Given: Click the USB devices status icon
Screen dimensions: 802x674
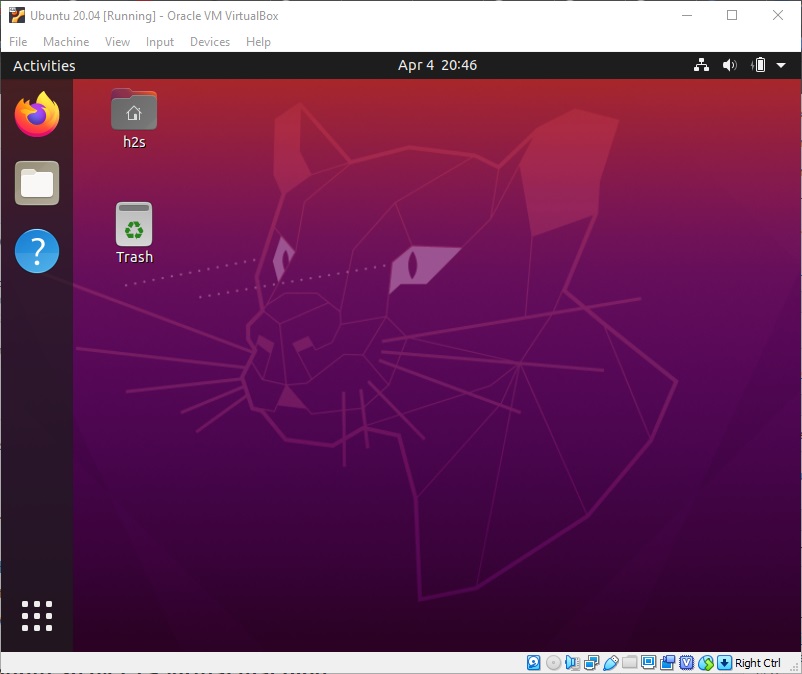Looking at the screenshot, I should click(610, 662).
